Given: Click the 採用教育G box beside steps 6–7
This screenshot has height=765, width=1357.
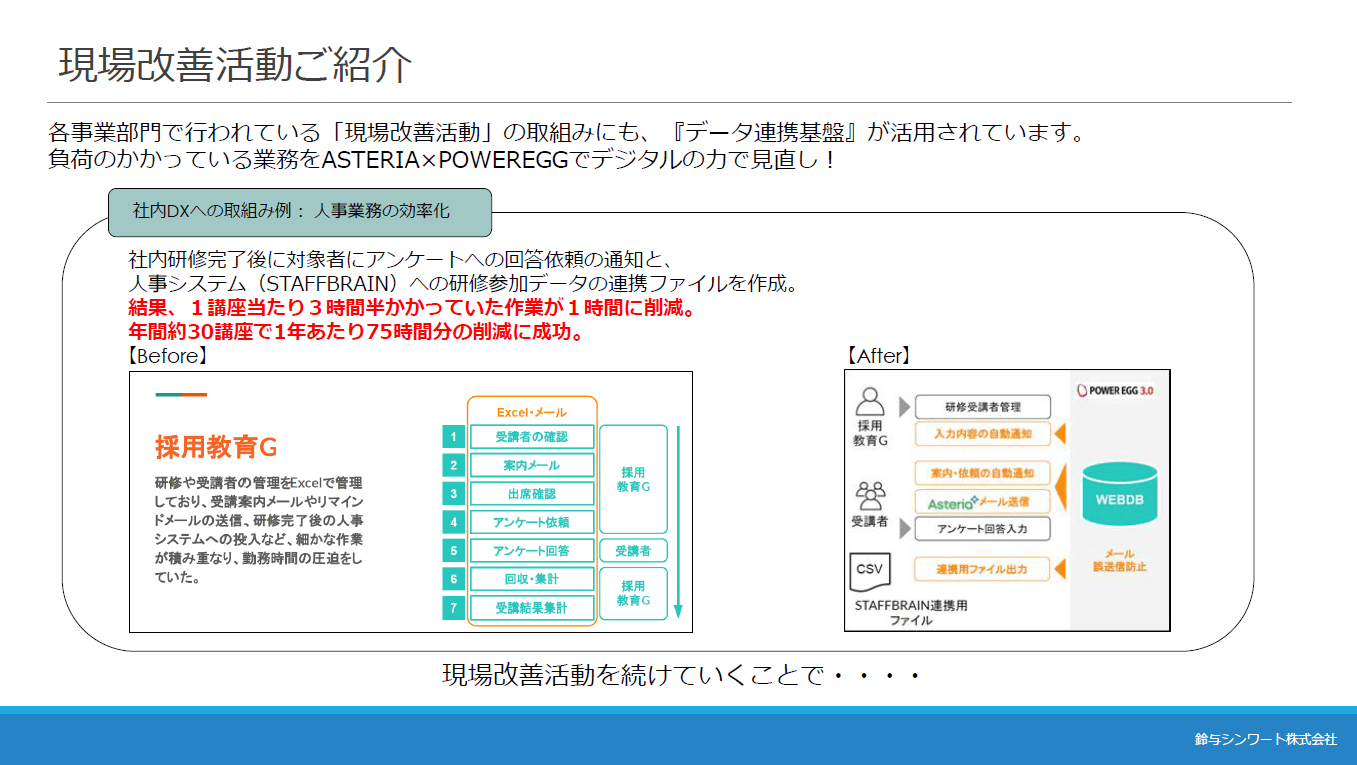Looking at the screenshot, I should [633, 593].
